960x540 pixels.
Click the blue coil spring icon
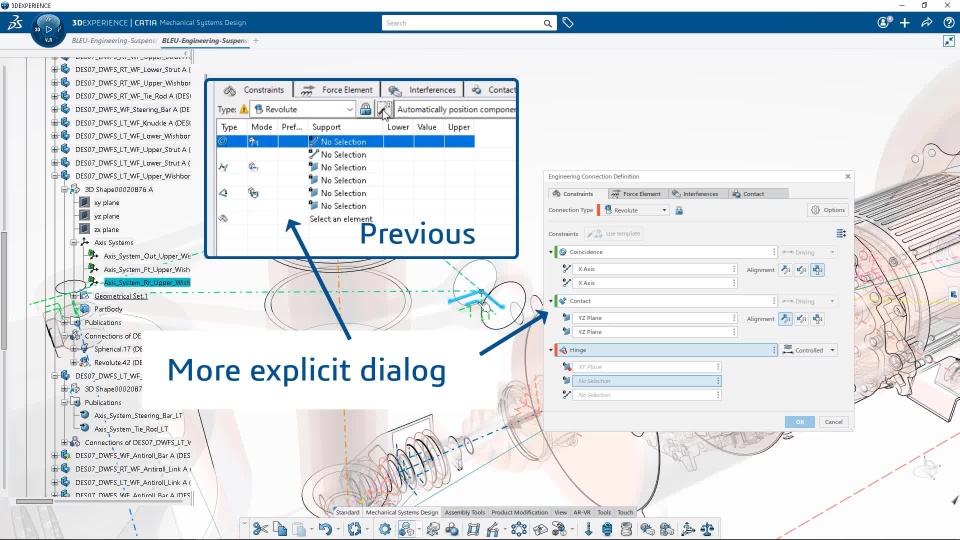607,529
